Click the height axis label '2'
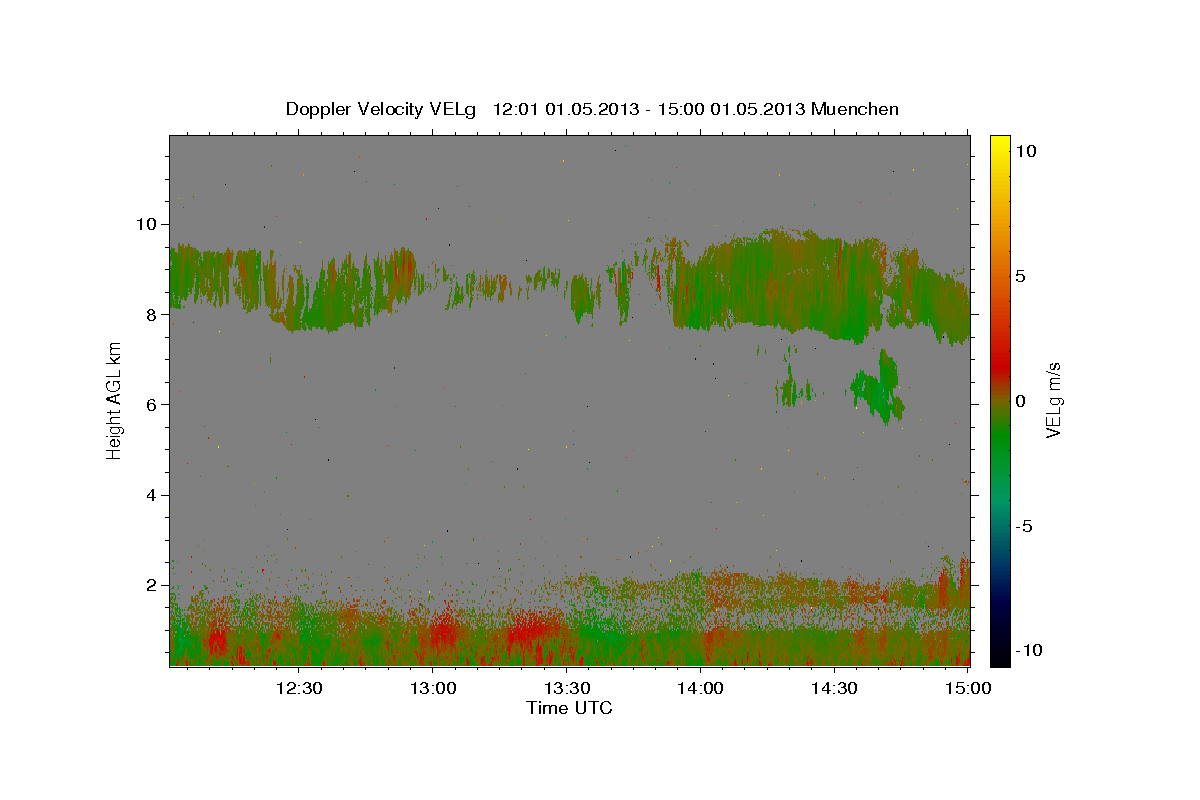Screen dimensions: 1200x800 click(153, 585)
